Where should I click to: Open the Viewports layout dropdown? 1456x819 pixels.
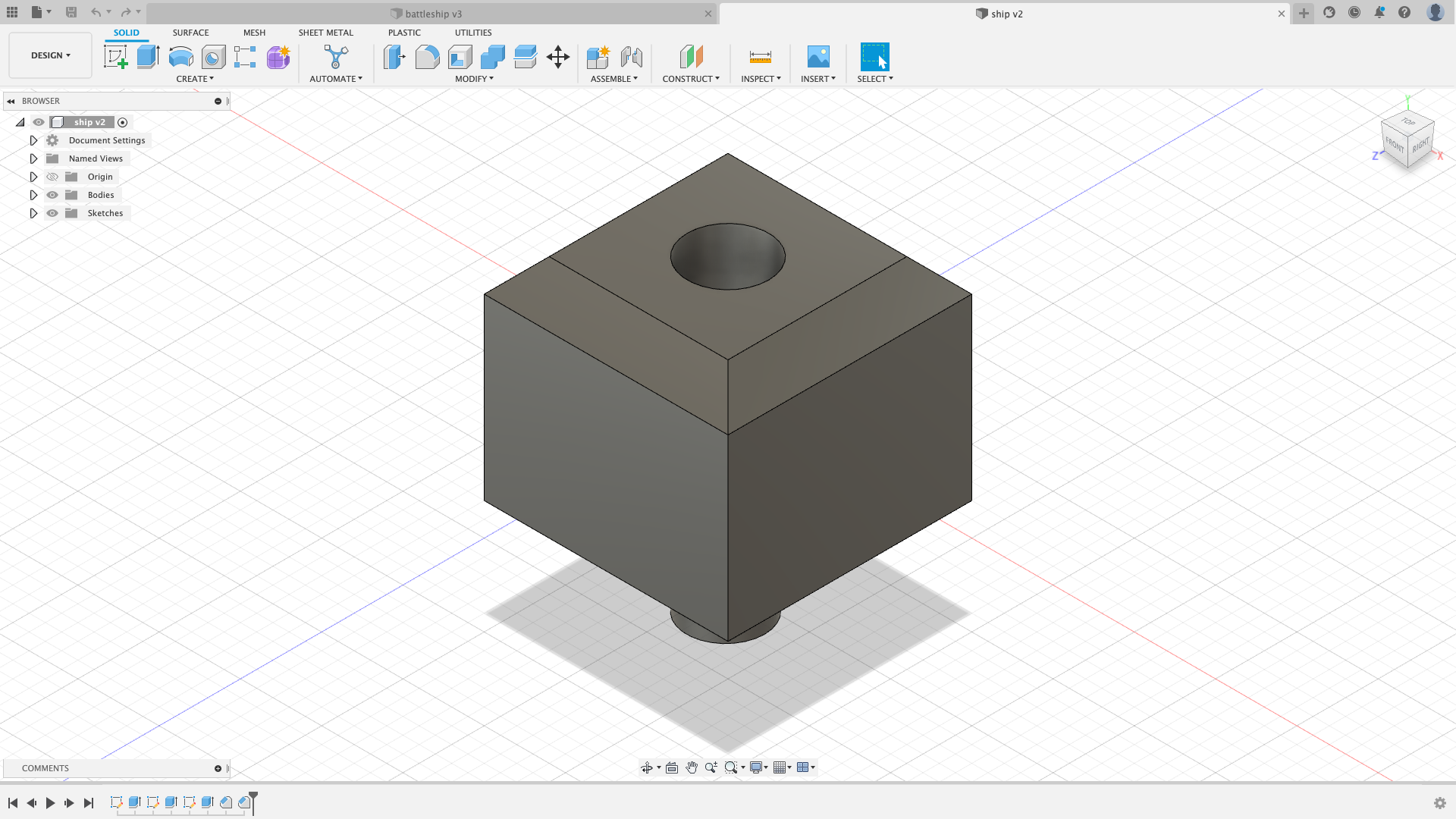[x=806, y=767]
